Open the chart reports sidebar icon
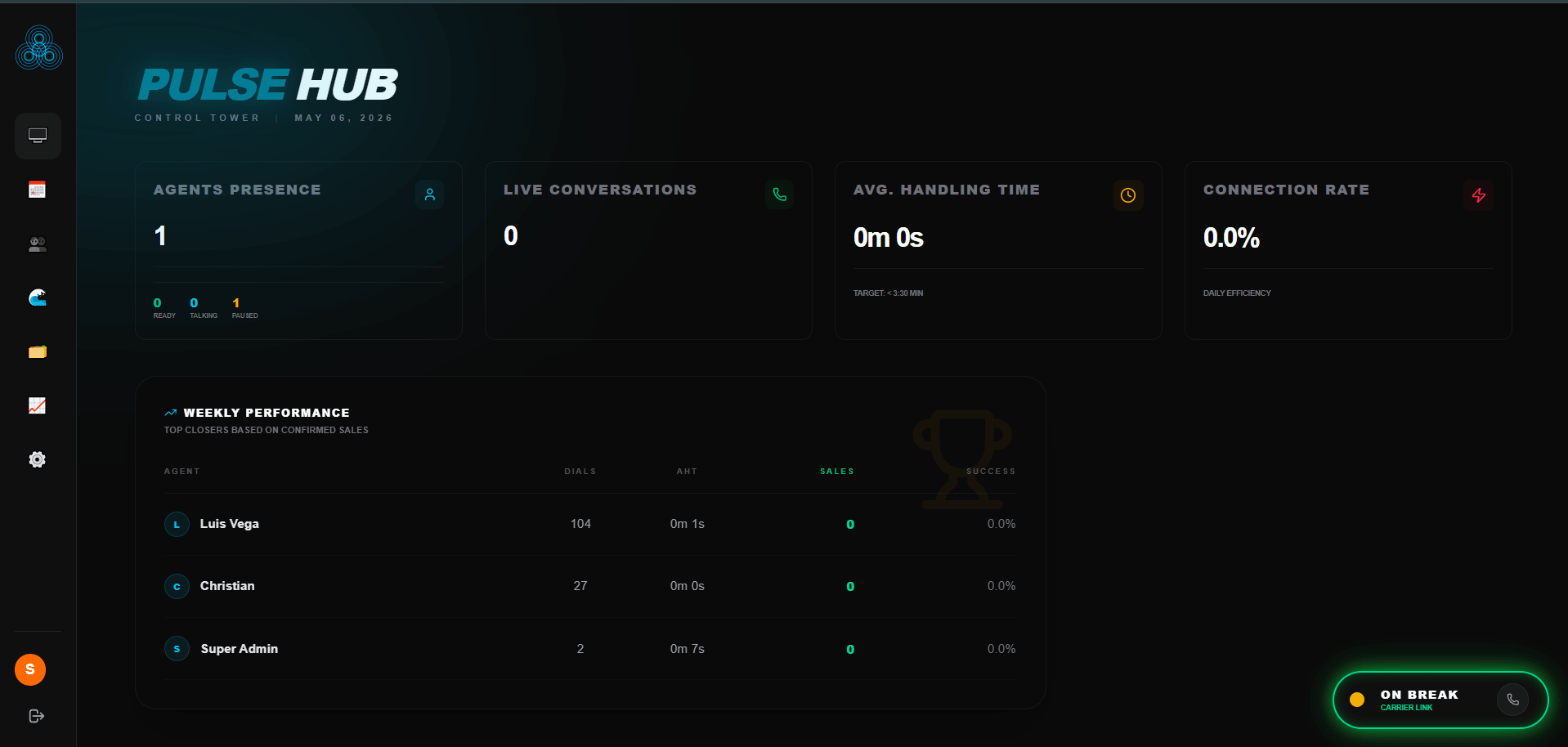 pyautogui.click(x=38, y=405)
